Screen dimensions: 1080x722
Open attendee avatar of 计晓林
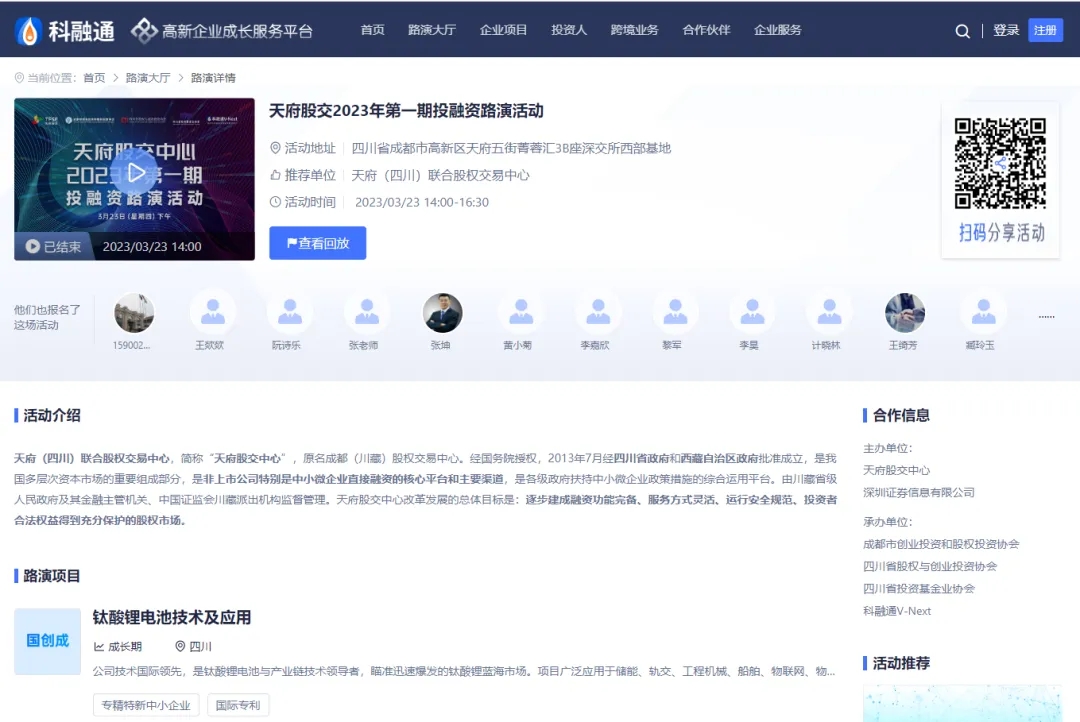coord(829,313)
